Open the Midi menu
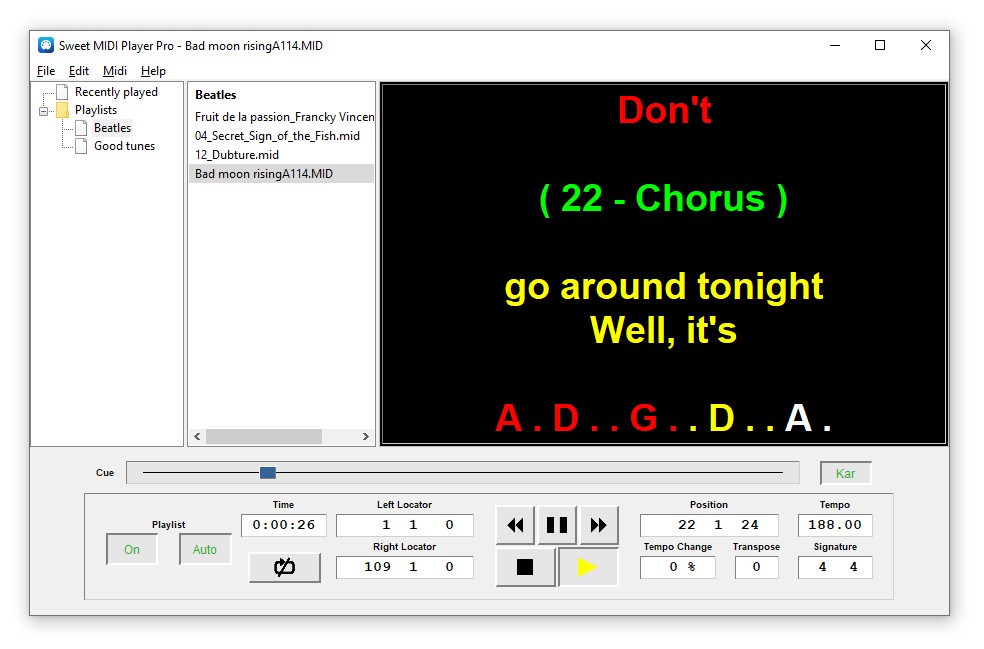The height and width of the screenshot is (649, 984). tap(115, 71)
